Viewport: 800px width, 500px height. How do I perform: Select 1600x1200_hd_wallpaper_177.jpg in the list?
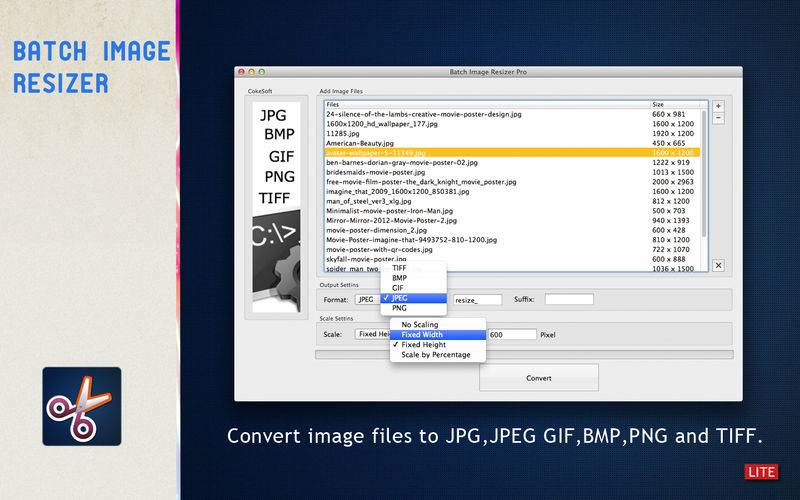[x=512, y=124]
